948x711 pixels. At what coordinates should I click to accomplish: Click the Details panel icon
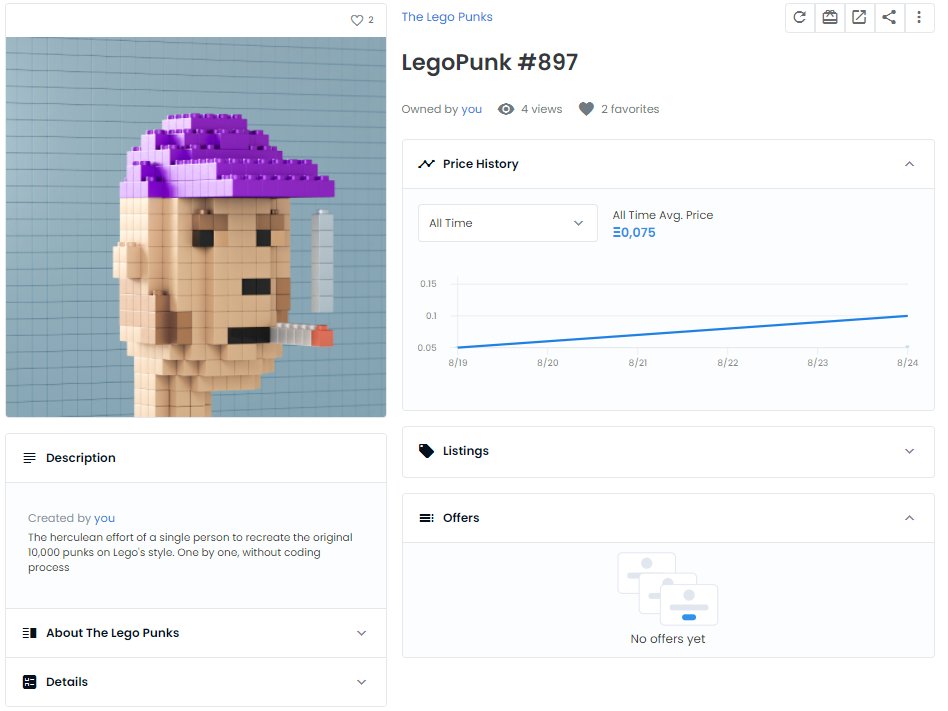coord(29,682)
